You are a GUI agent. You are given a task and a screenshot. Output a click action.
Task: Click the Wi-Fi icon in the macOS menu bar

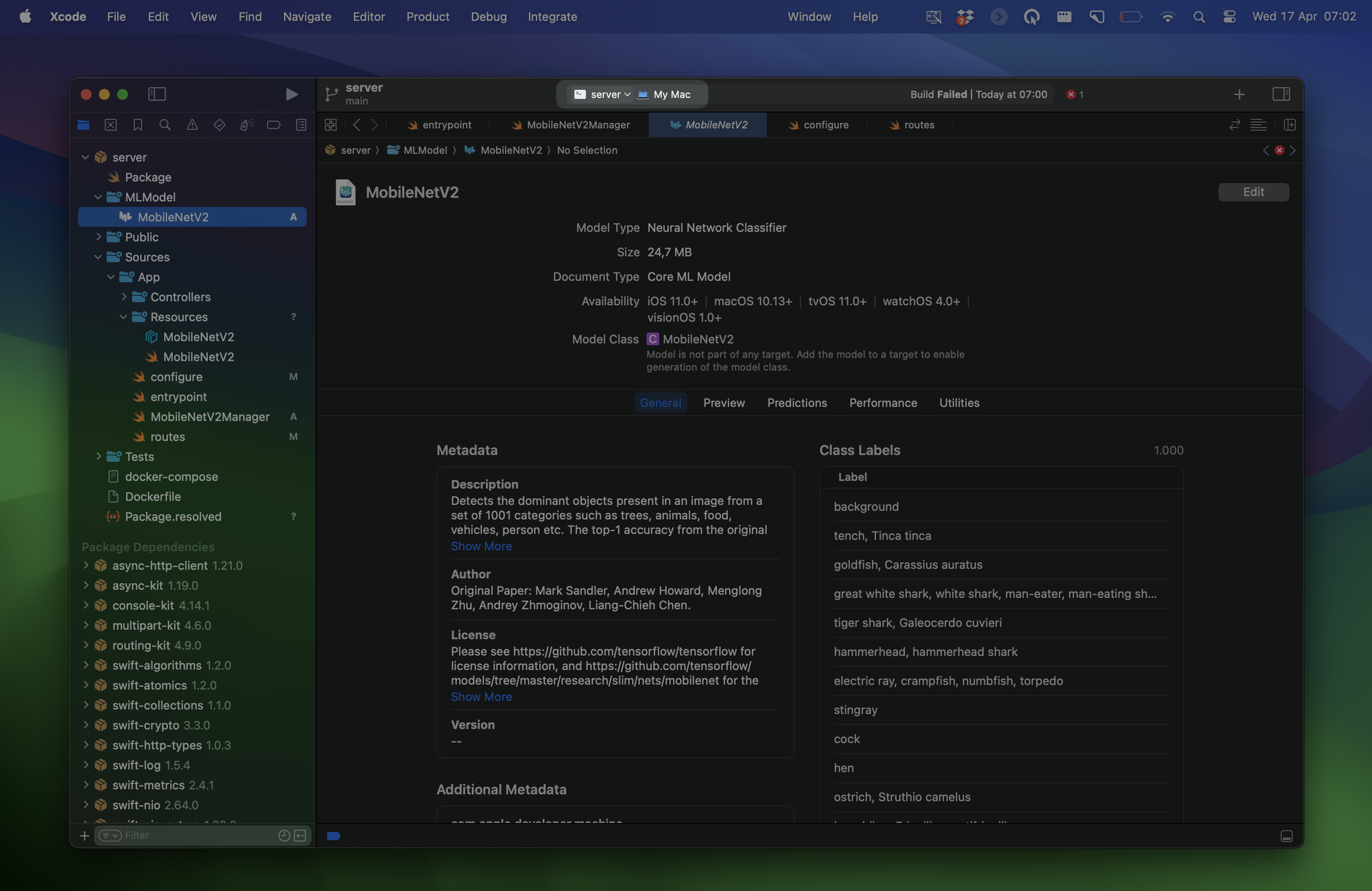tap(1167, 16)
